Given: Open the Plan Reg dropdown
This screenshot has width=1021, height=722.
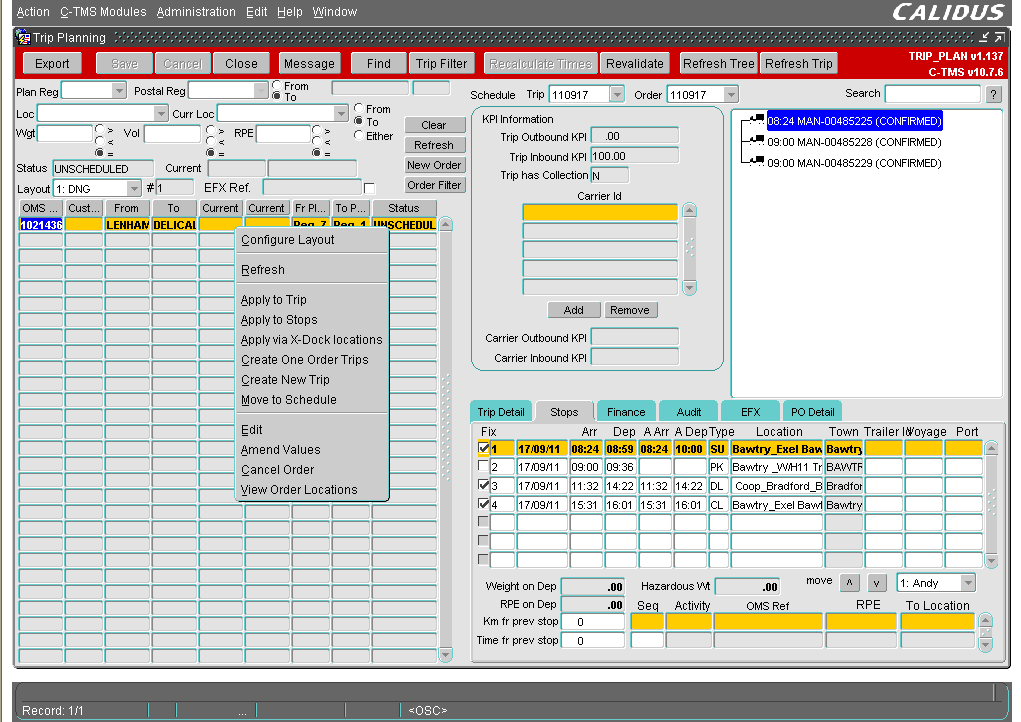Looking at the screenshot, I should pyautogui.click(x=119, y=90).
